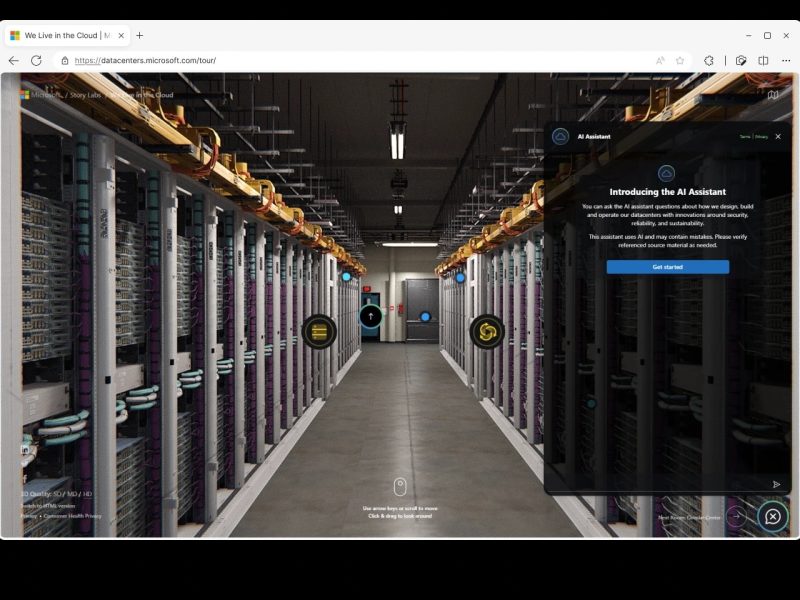Open the browser ellipsis menu

tap(786, 60)
